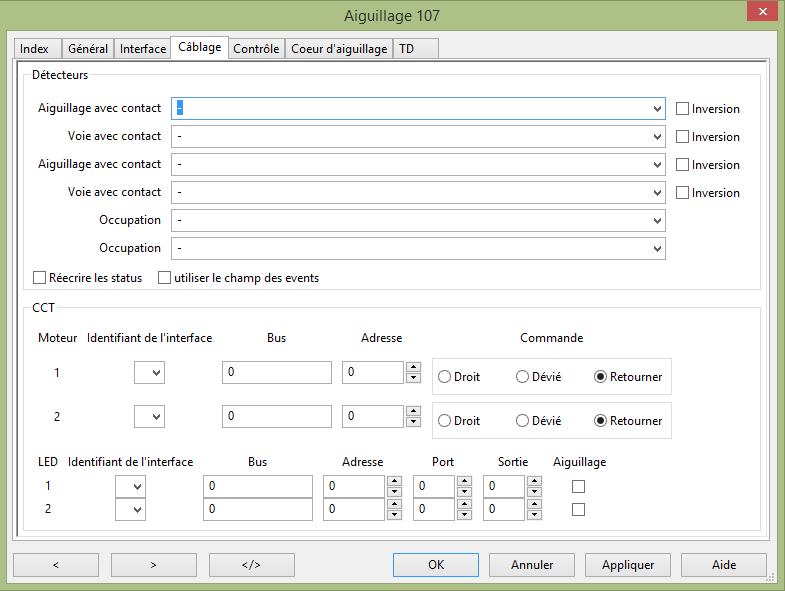Select 'Dévié' radio for Moteur 2
Viewport: 785px width, 591px height.
tap(522, 421)
